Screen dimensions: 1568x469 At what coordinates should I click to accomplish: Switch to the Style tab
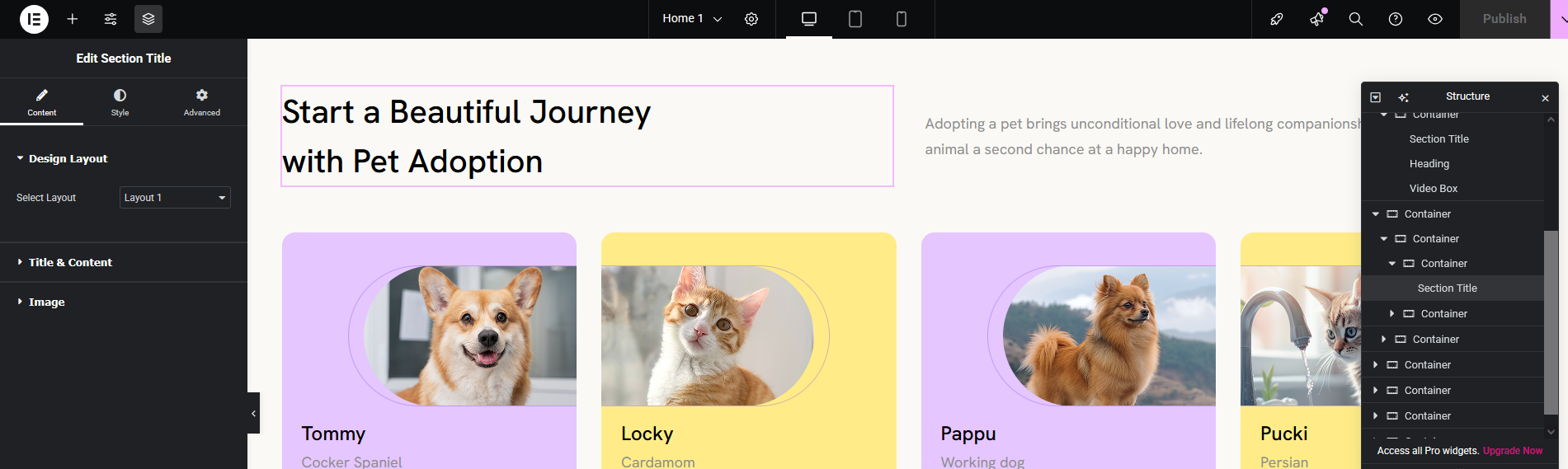(120, 101)
